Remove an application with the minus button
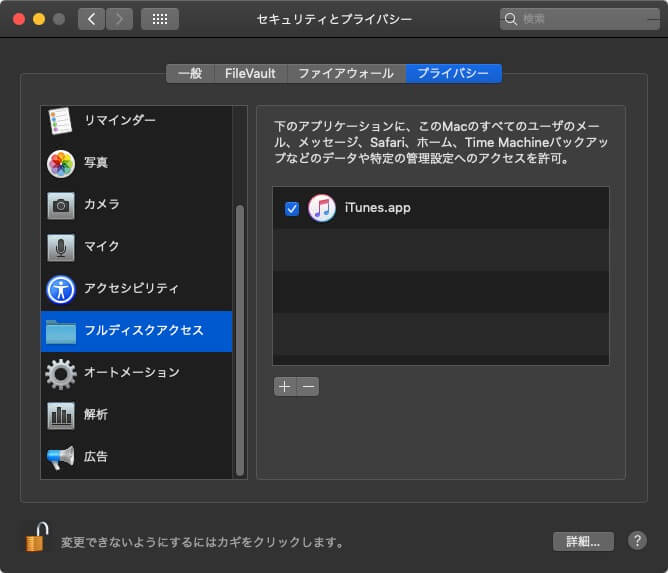Viewport: 668px width, 573px height. (x=308, y=387)
